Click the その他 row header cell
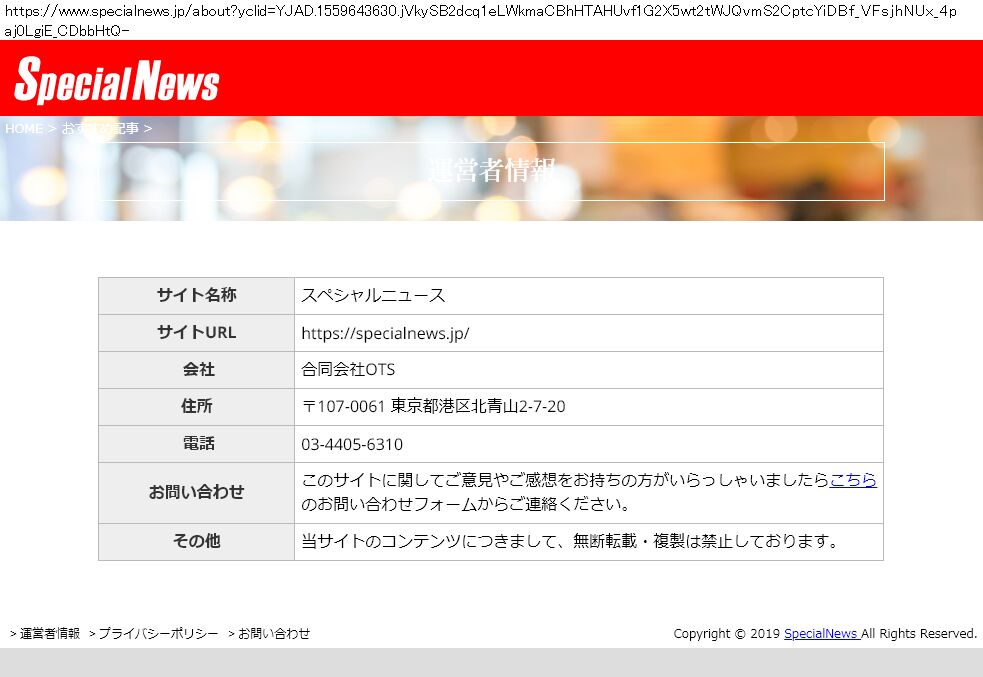Image resolution: width=983 pixels, height=677 pixels. [196, 541]
